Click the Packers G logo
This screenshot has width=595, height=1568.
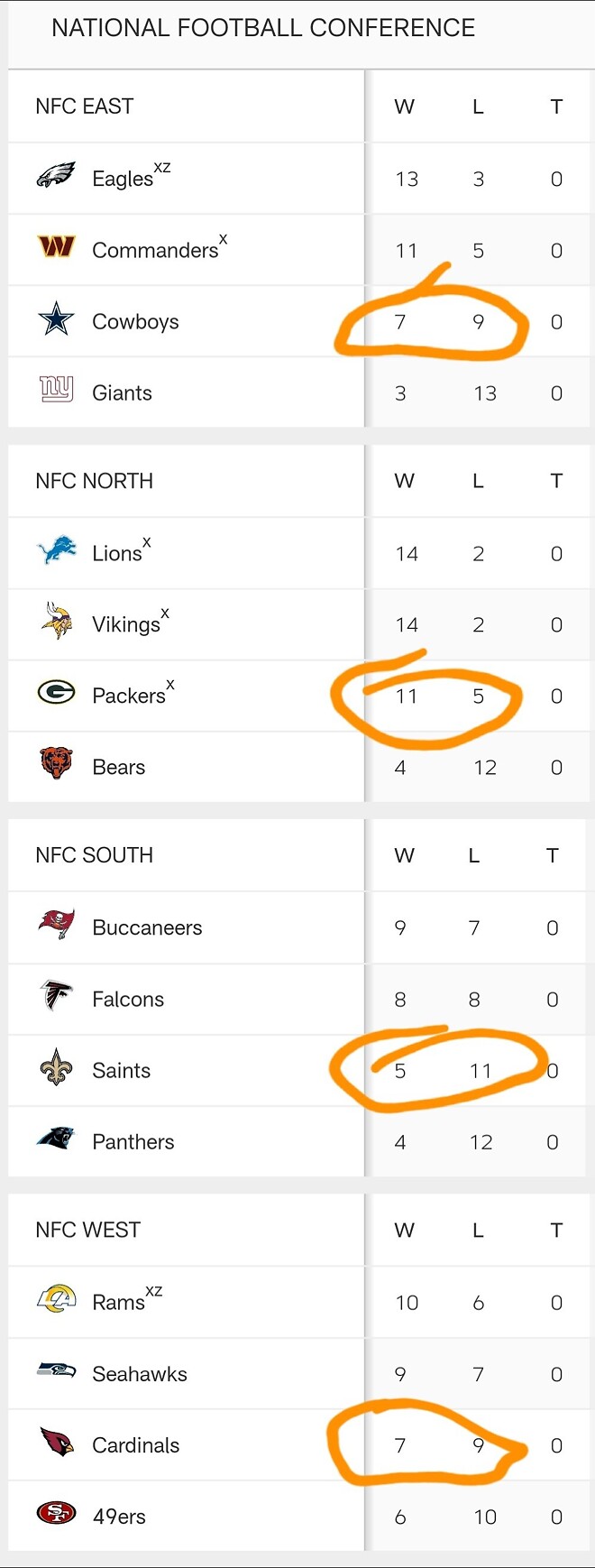(x=56, y=693)
